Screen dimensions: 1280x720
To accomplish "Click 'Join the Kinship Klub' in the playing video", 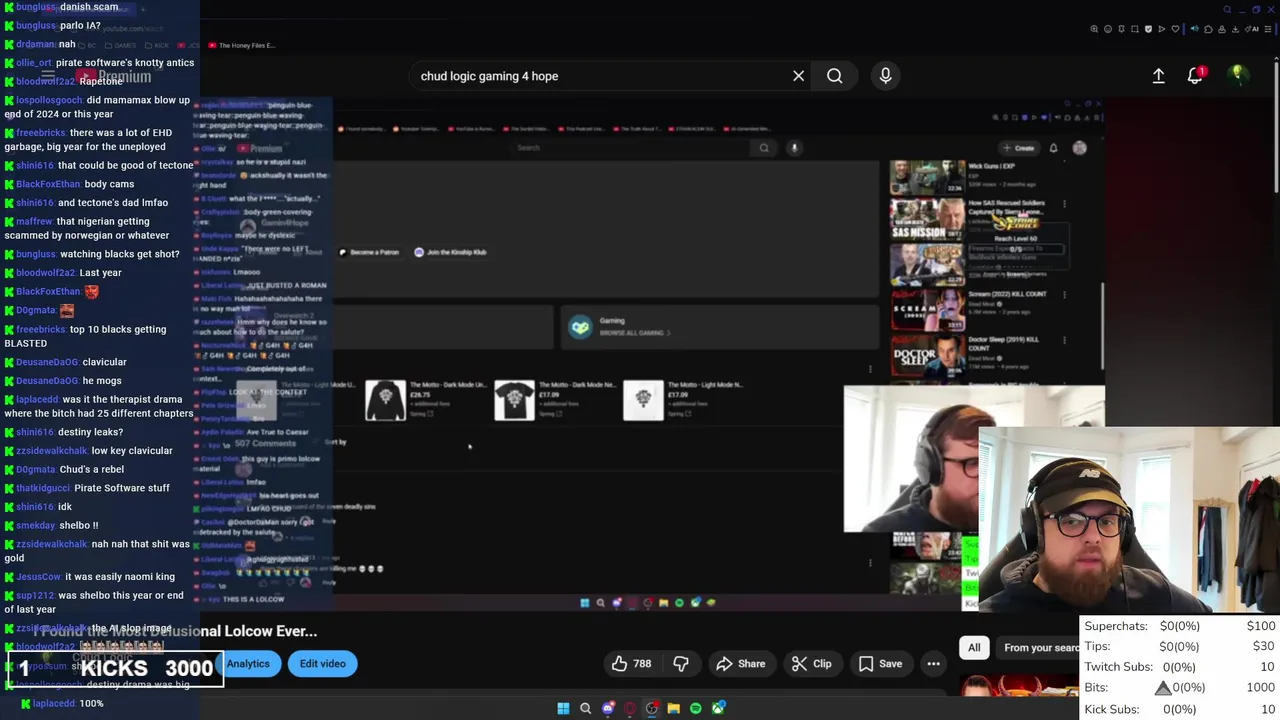I will pyautogui.click(x=450, y=252).
